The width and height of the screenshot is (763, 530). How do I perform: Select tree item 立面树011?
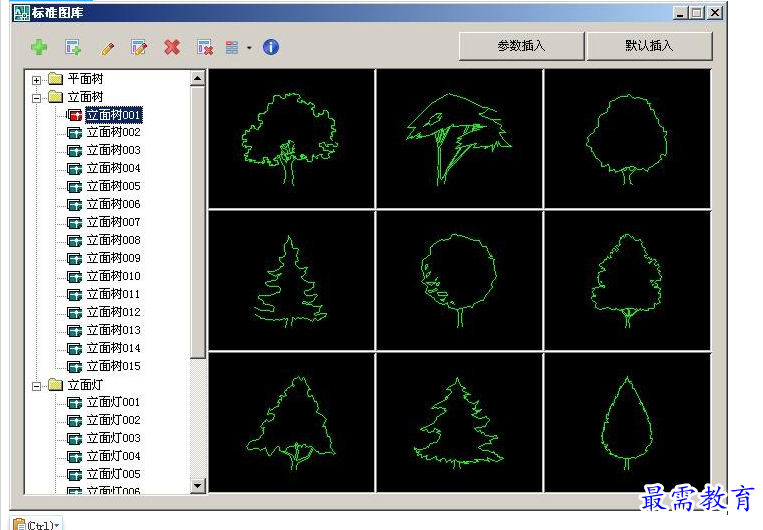114,294
